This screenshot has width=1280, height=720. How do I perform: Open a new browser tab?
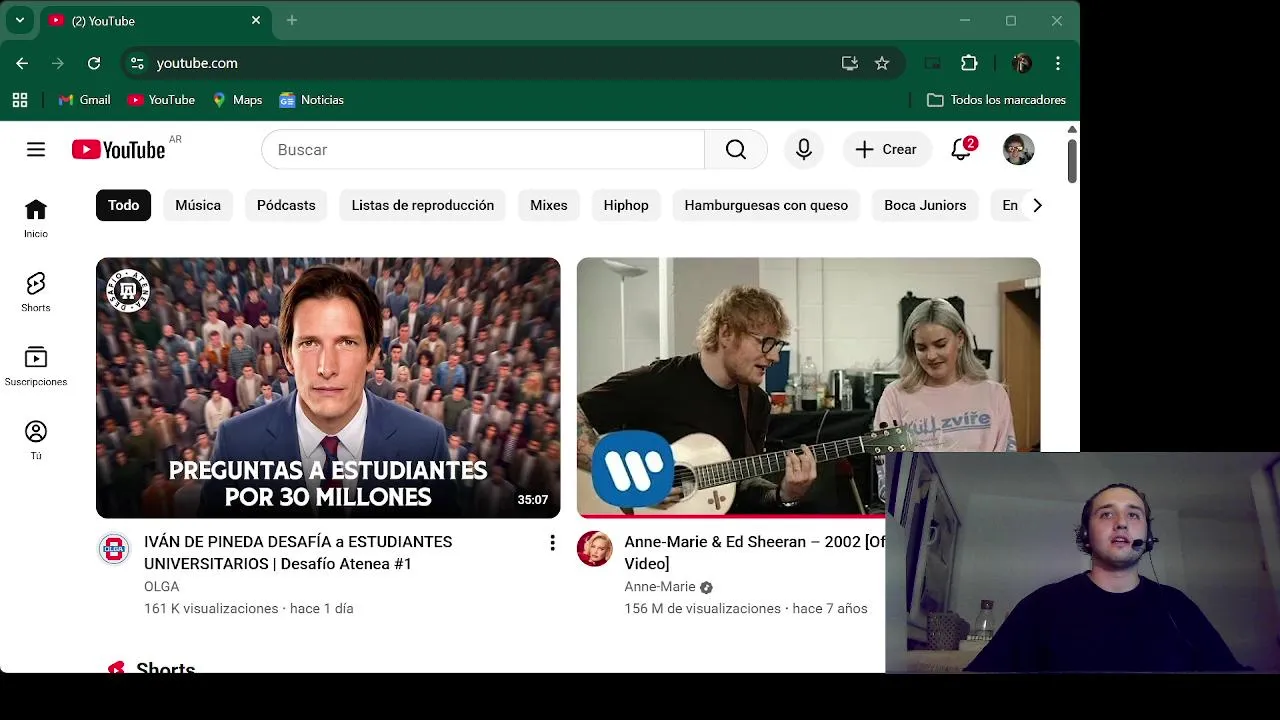point(292,20)
